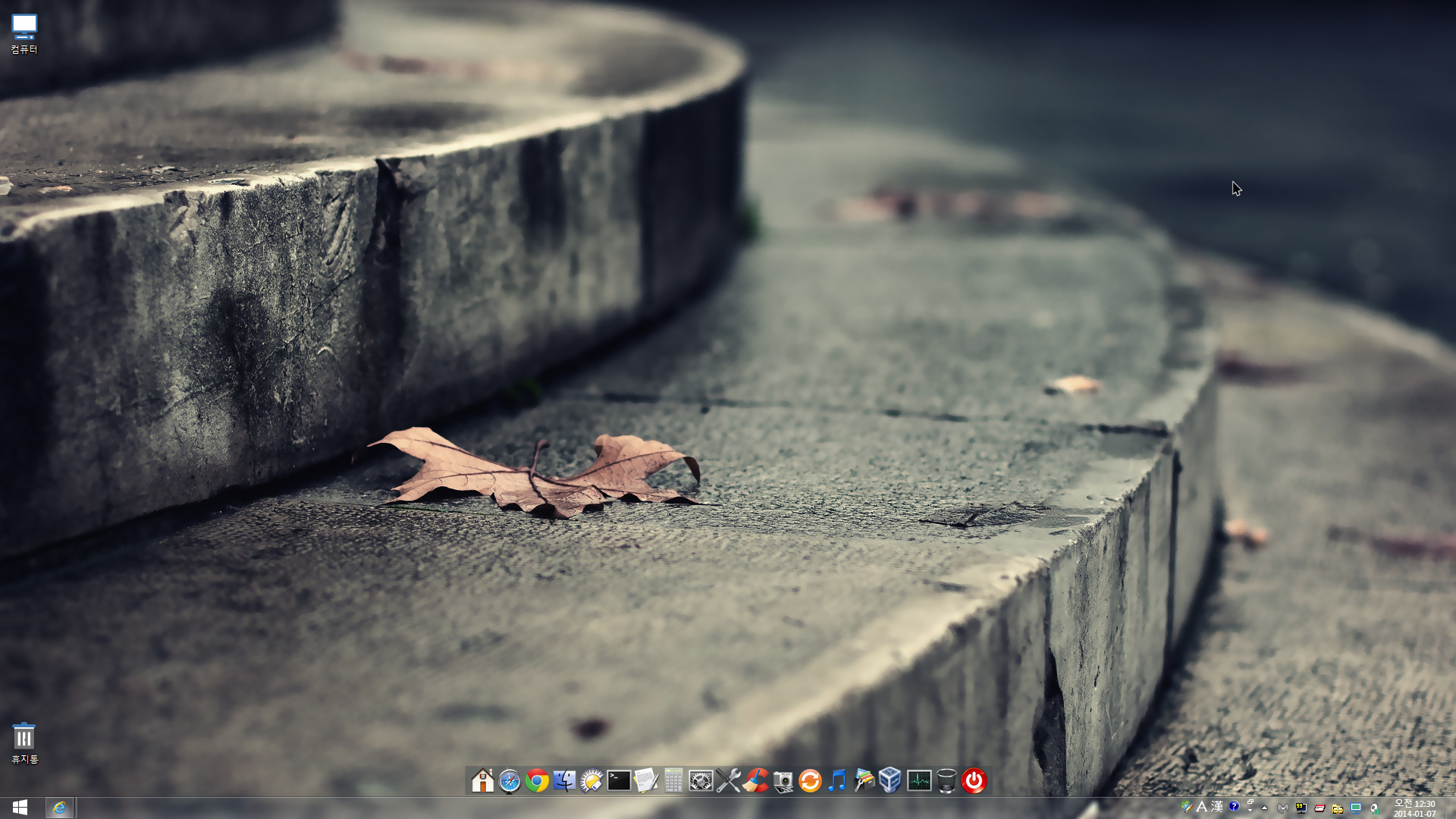
Task: Open the Windows Start button
Action: [x=20, y=808]
